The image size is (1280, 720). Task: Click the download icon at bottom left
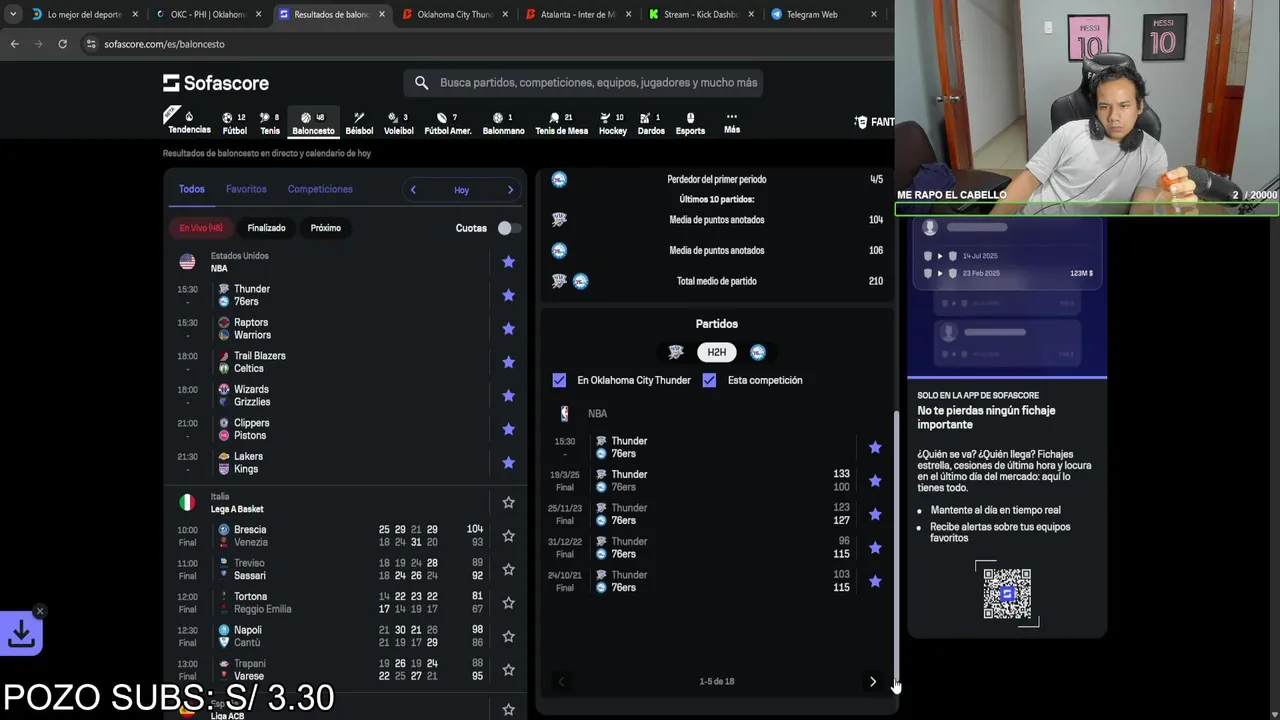tap(21, 634)
